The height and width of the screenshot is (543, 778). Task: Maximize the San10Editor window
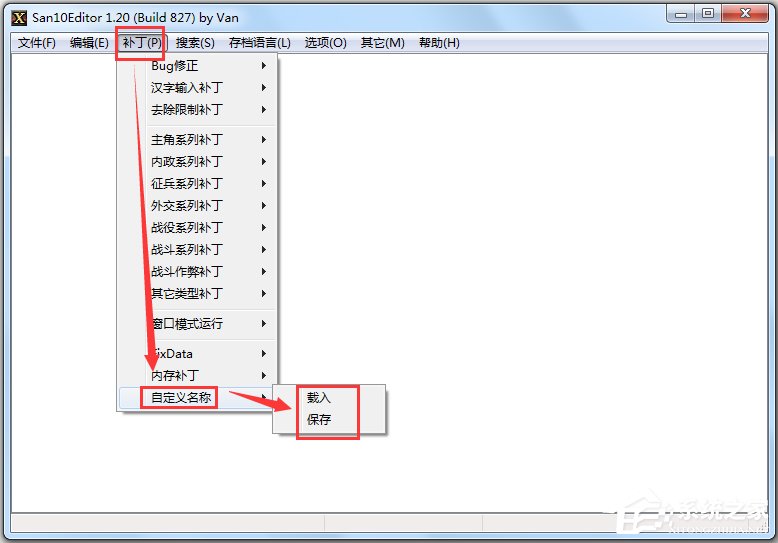[x=708, y=13]
